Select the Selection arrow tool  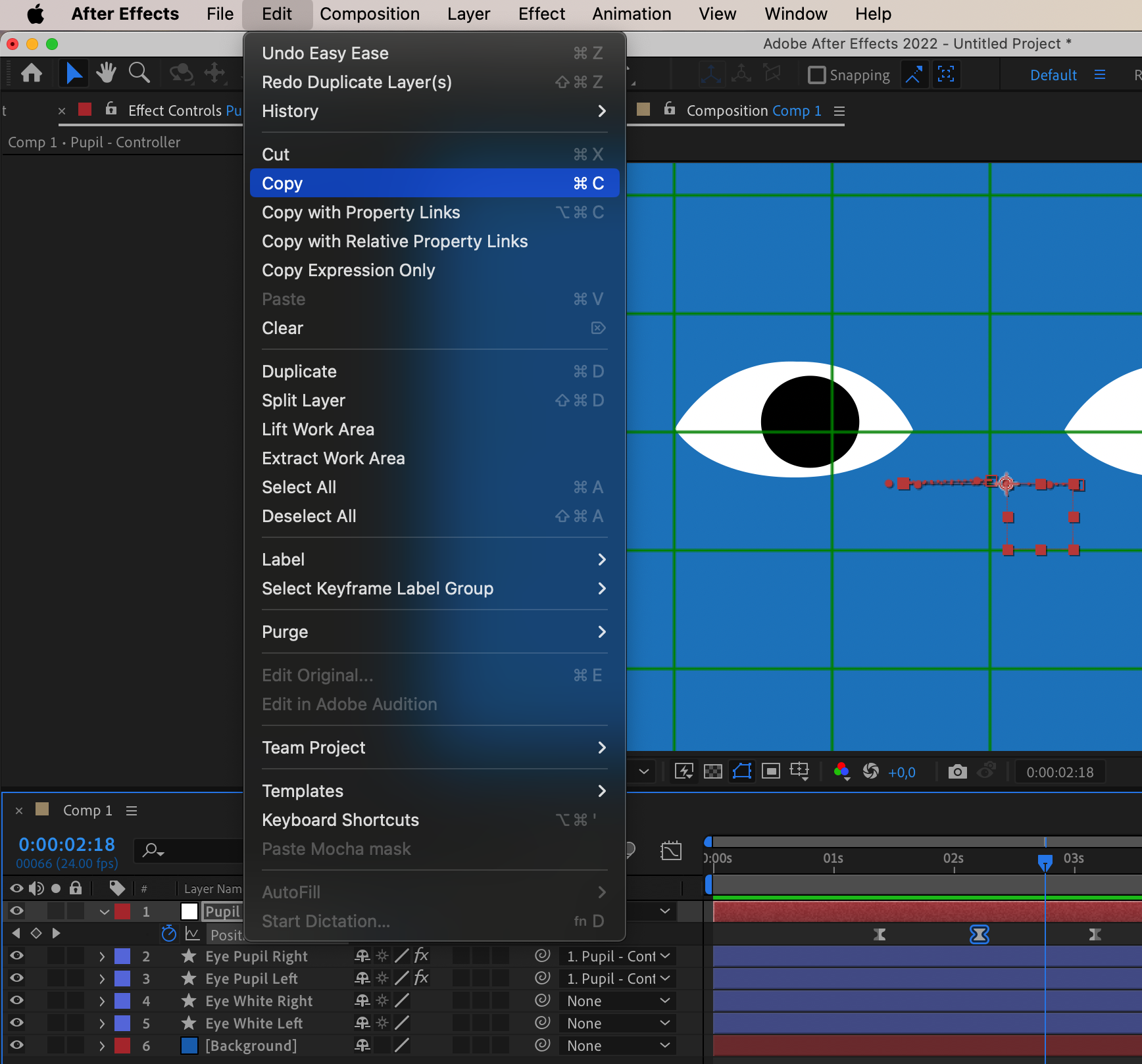coord(74,74)
